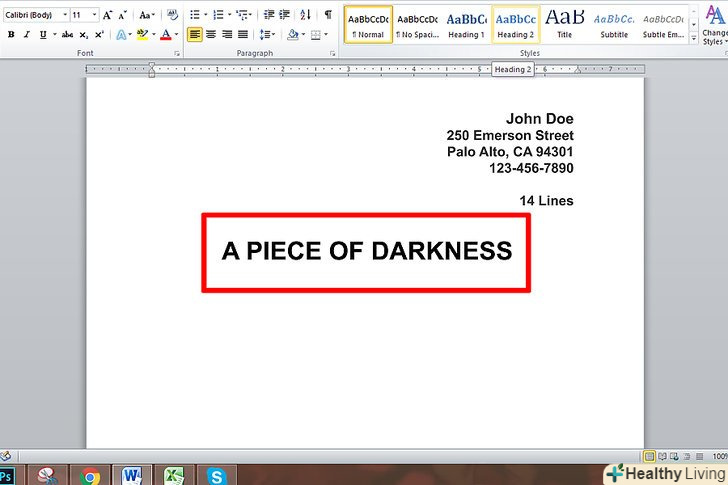Toggle bold formatting
Screen dimensions: 728x485
[11, 34]
